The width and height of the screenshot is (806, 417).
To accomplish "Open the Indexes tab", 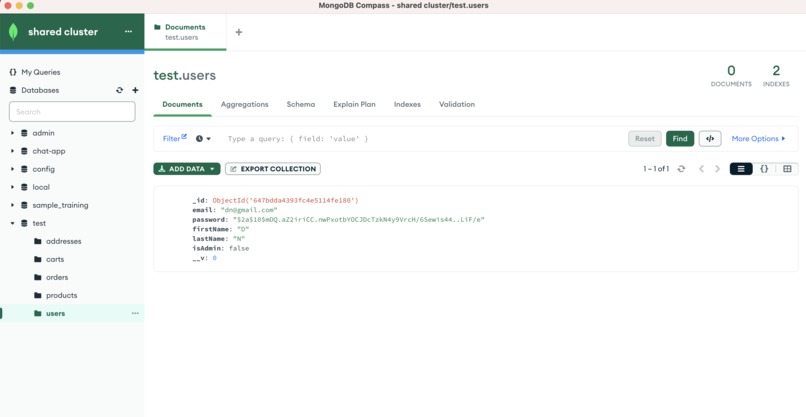I will (407, 104).
